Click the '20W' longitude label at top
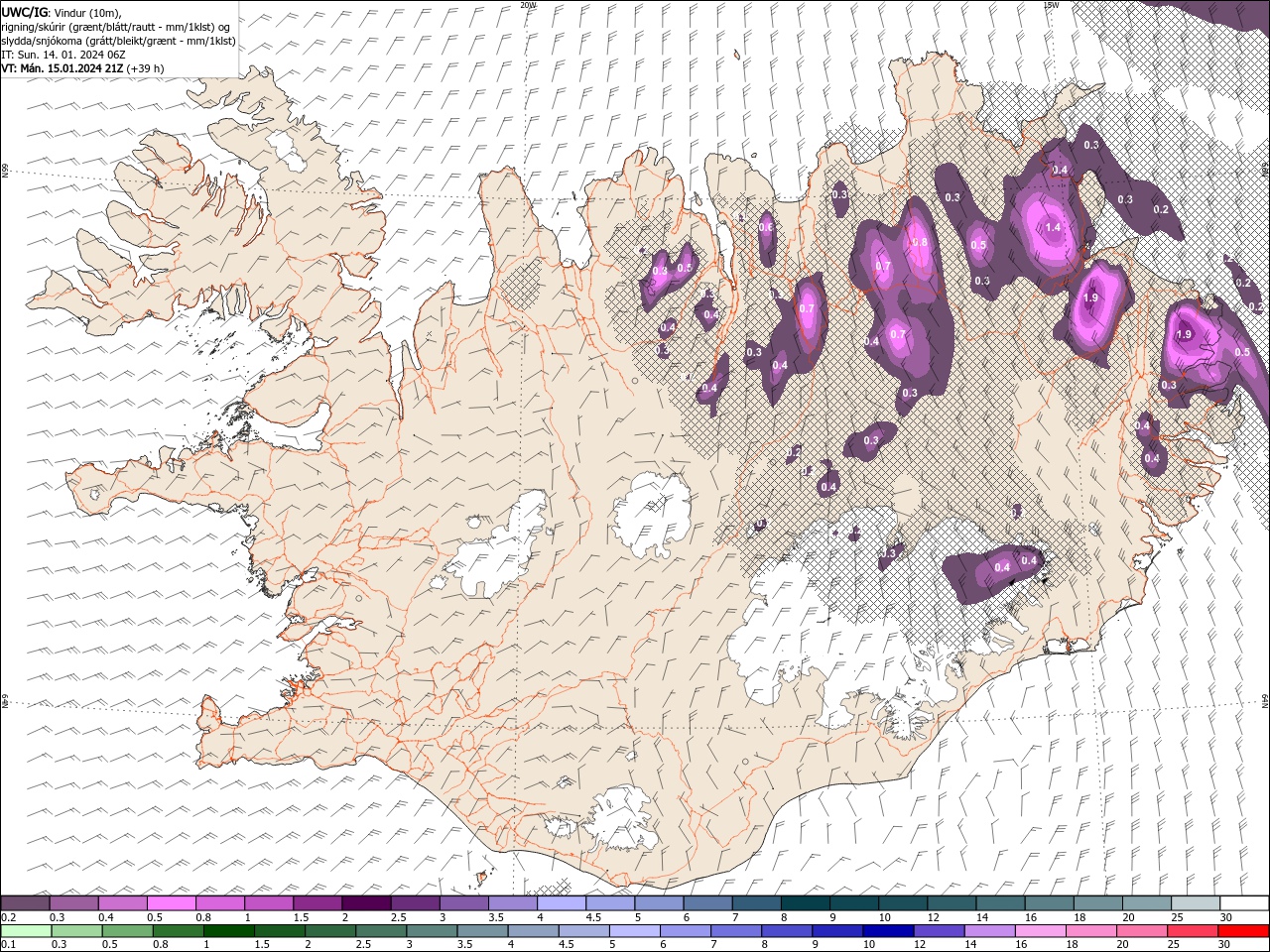 (528, 5)
